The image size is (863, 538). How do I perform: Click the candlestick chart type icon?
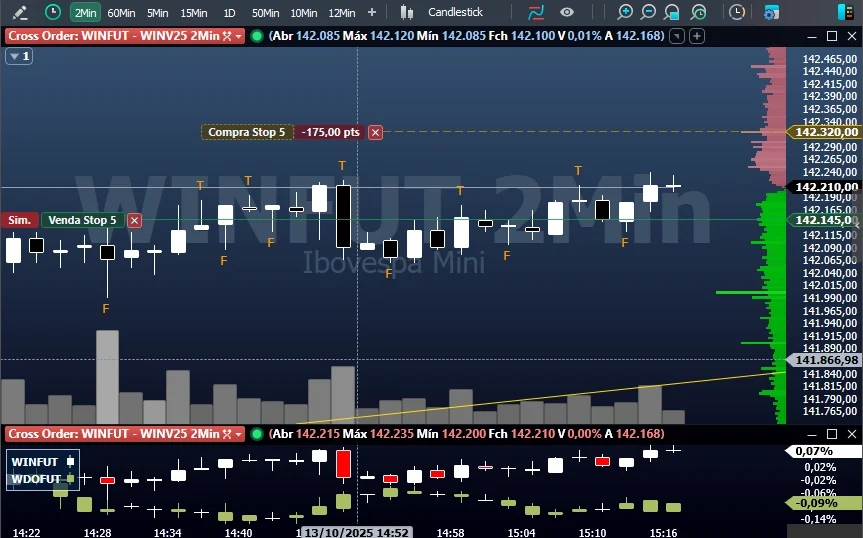pos(407,12)
